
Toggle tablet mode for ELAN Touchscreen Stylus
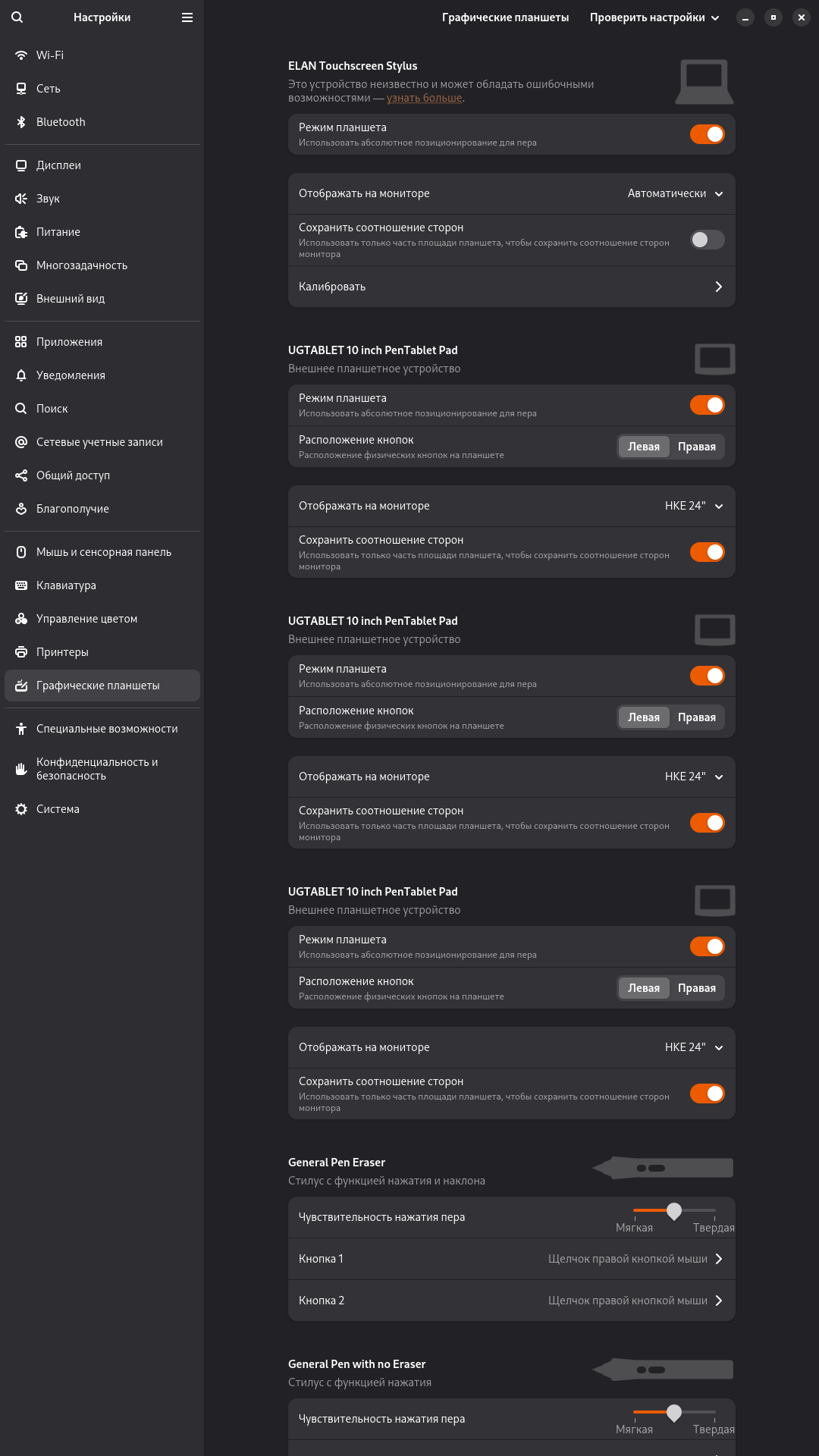pyautogui.click(x=707, y=134)
